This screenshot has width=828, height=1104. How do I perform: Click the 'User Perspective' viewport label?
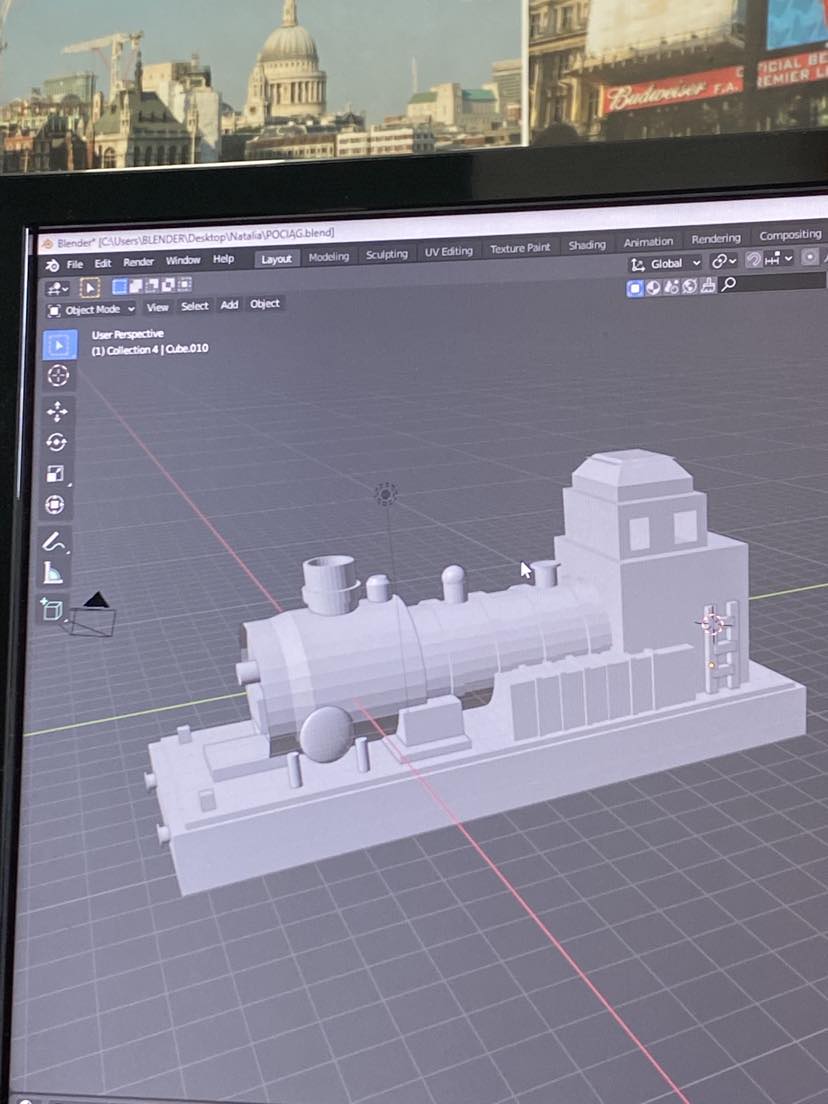(x=127, y=334)
